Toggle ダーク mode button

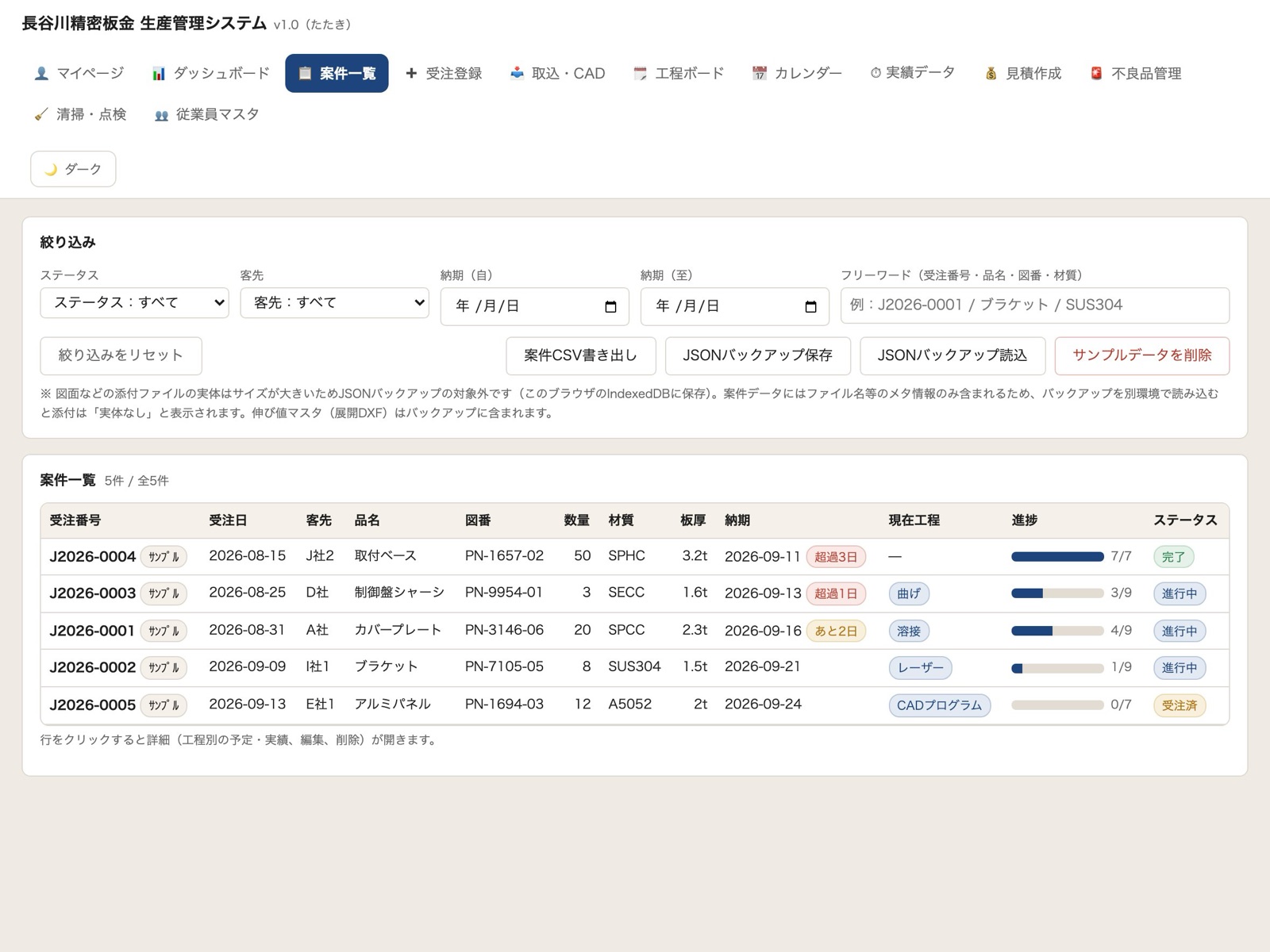pyautogui.click(x=73, y=169)
